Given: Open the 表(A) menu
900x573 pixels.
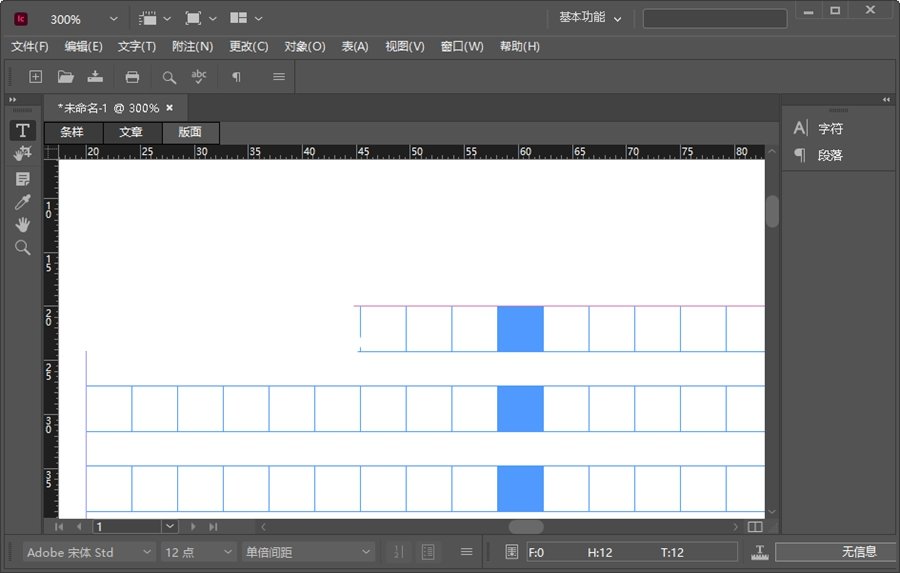Looking at the screenshot, I should tap(355, 47).
